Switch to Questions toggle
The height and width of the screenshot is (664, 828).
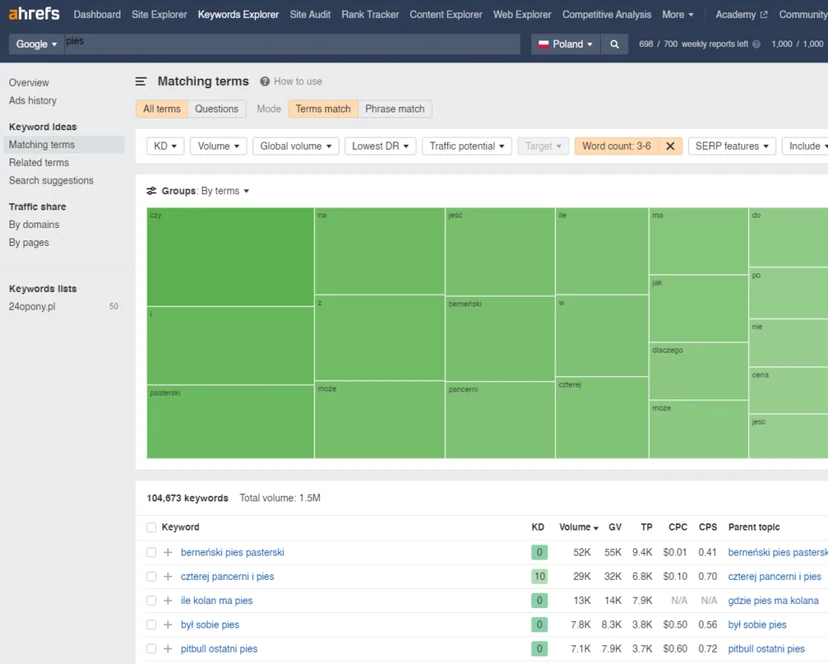(x=217, y=109)
